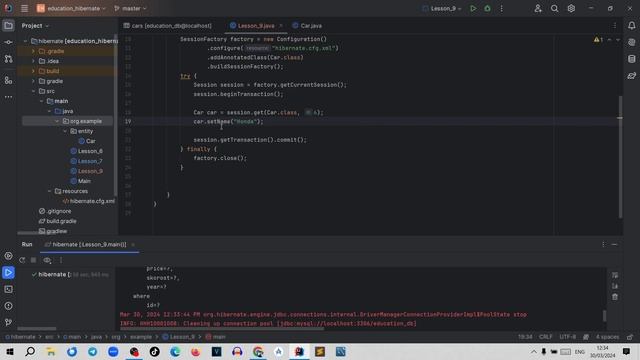Close the Lesson_9.java tab
640x360 pixels.
click(x=281, y=26)
